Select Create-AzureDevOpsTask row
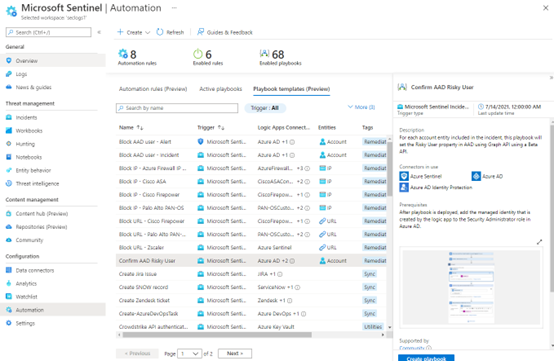Image resolution: width=554 pixels, height=361 pixels. (252, 314)
